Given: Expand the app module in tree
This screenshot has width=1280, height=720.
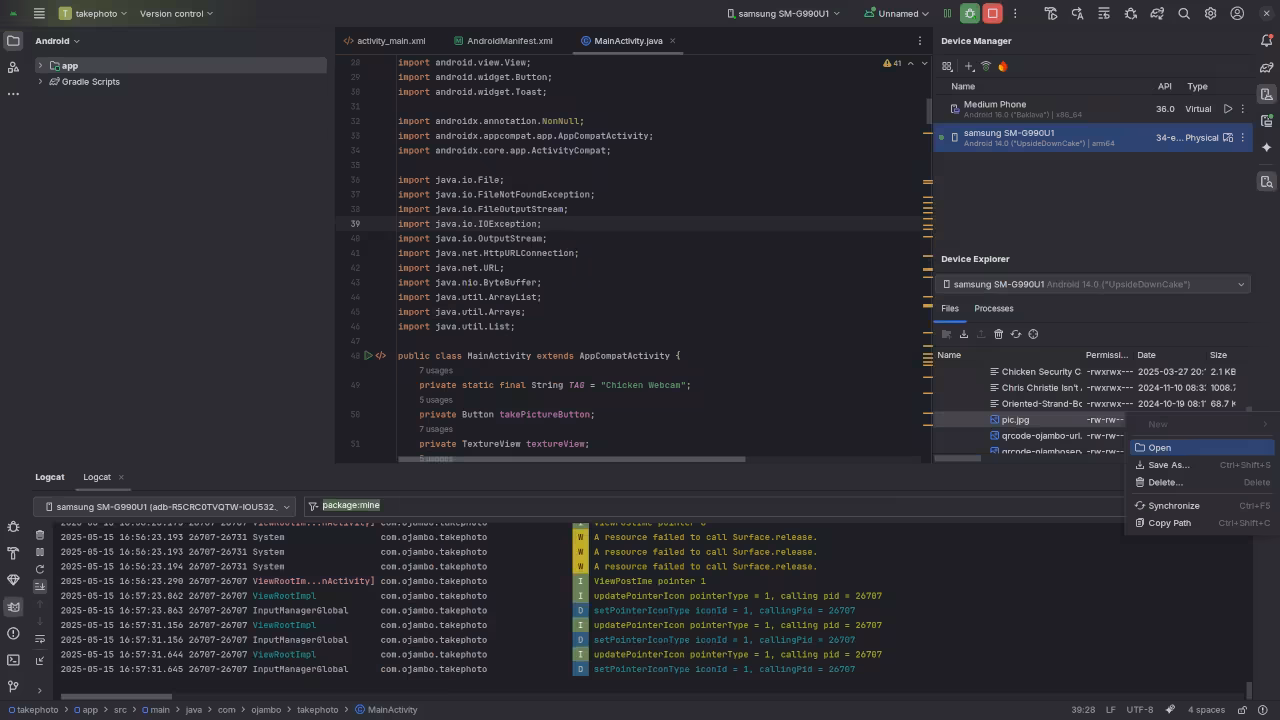Looking at the screenshot, I should 40,66.
